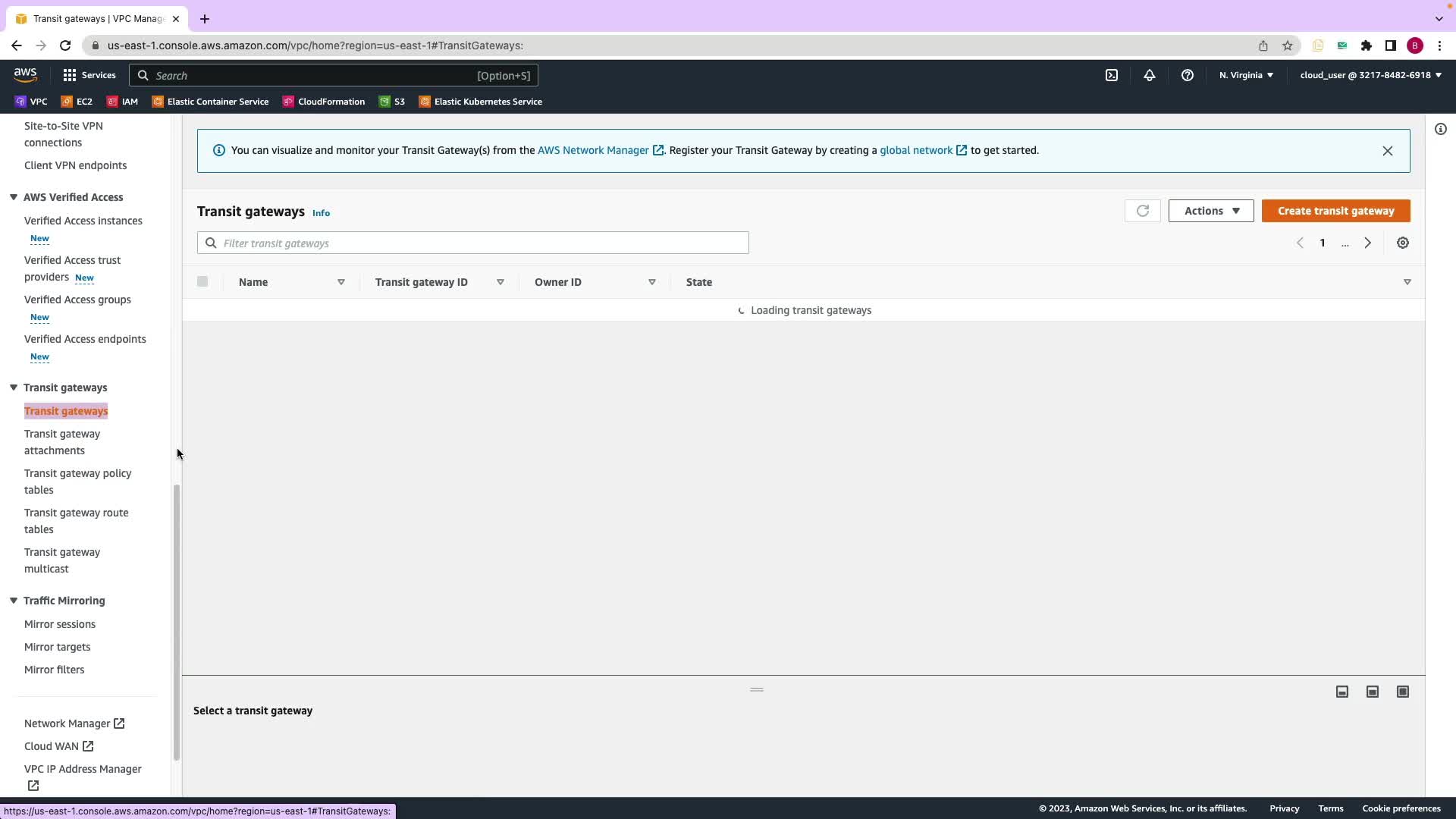Open the Actions dropdown

coord(1210,211)
